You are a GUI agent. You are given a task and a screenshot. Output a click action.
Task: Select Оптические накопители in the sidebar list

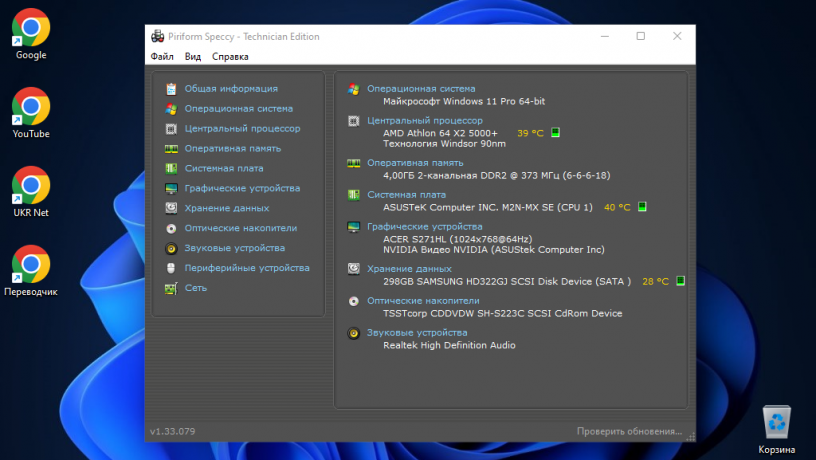(240, 228)
